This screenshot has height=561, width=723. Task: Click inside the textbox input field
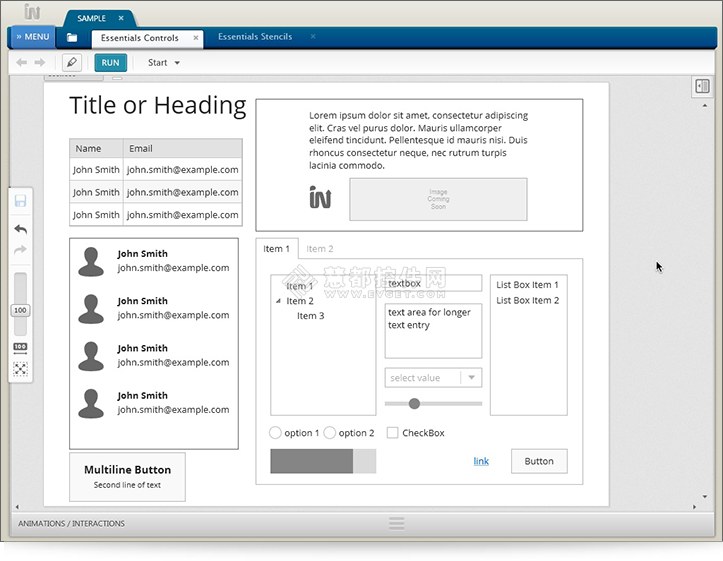tap(433, 283)
